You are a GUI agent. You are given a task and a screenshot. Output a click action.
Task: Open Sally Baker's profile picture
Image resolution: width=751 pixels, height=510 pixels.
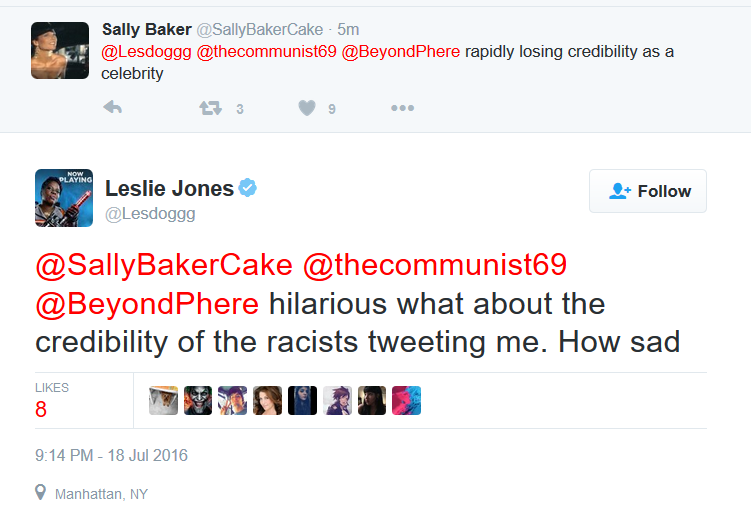pos(60,50)
